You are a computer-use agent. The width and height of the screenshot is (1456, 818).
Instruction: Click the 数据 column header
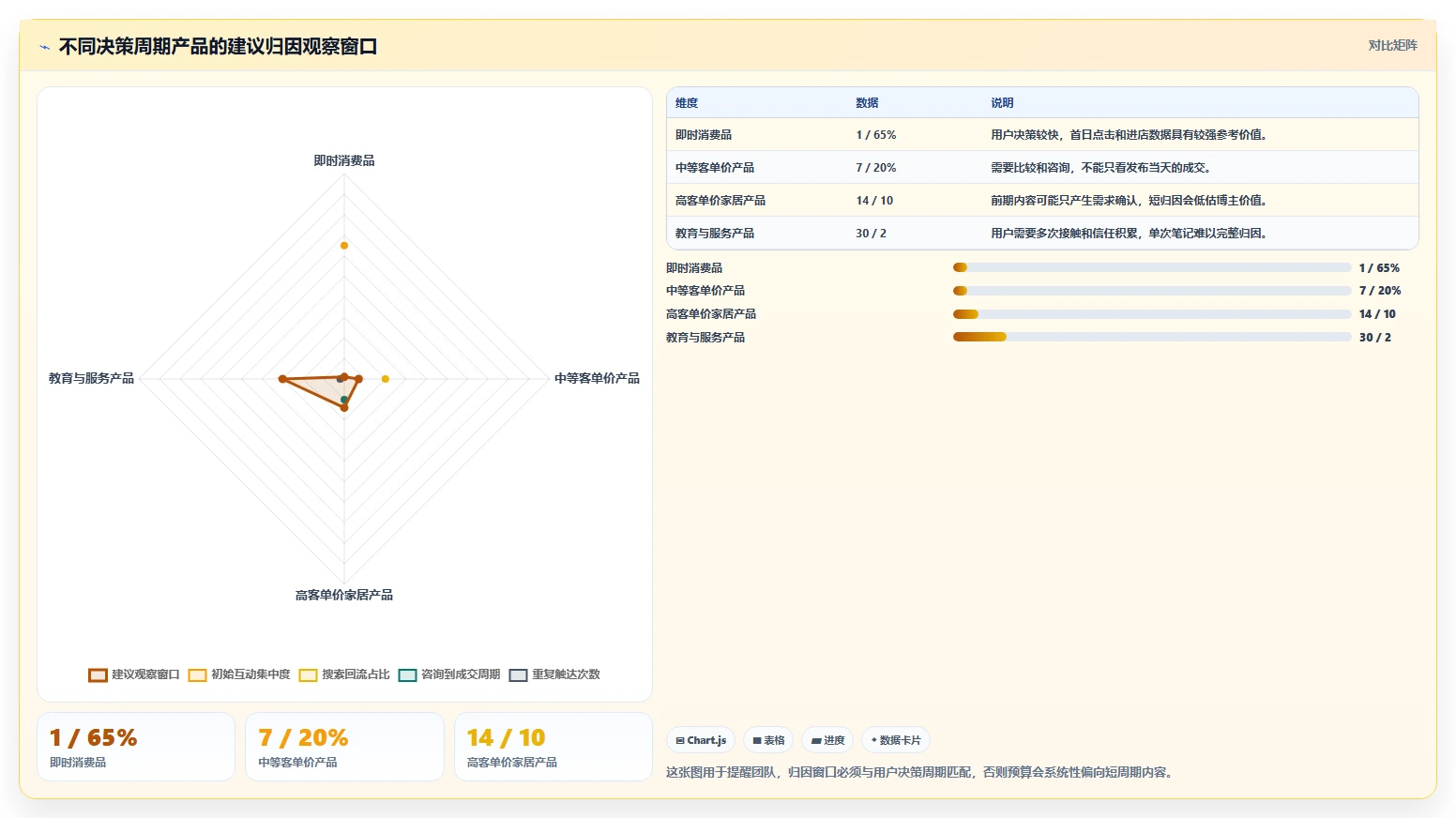(x=867, y=103)
